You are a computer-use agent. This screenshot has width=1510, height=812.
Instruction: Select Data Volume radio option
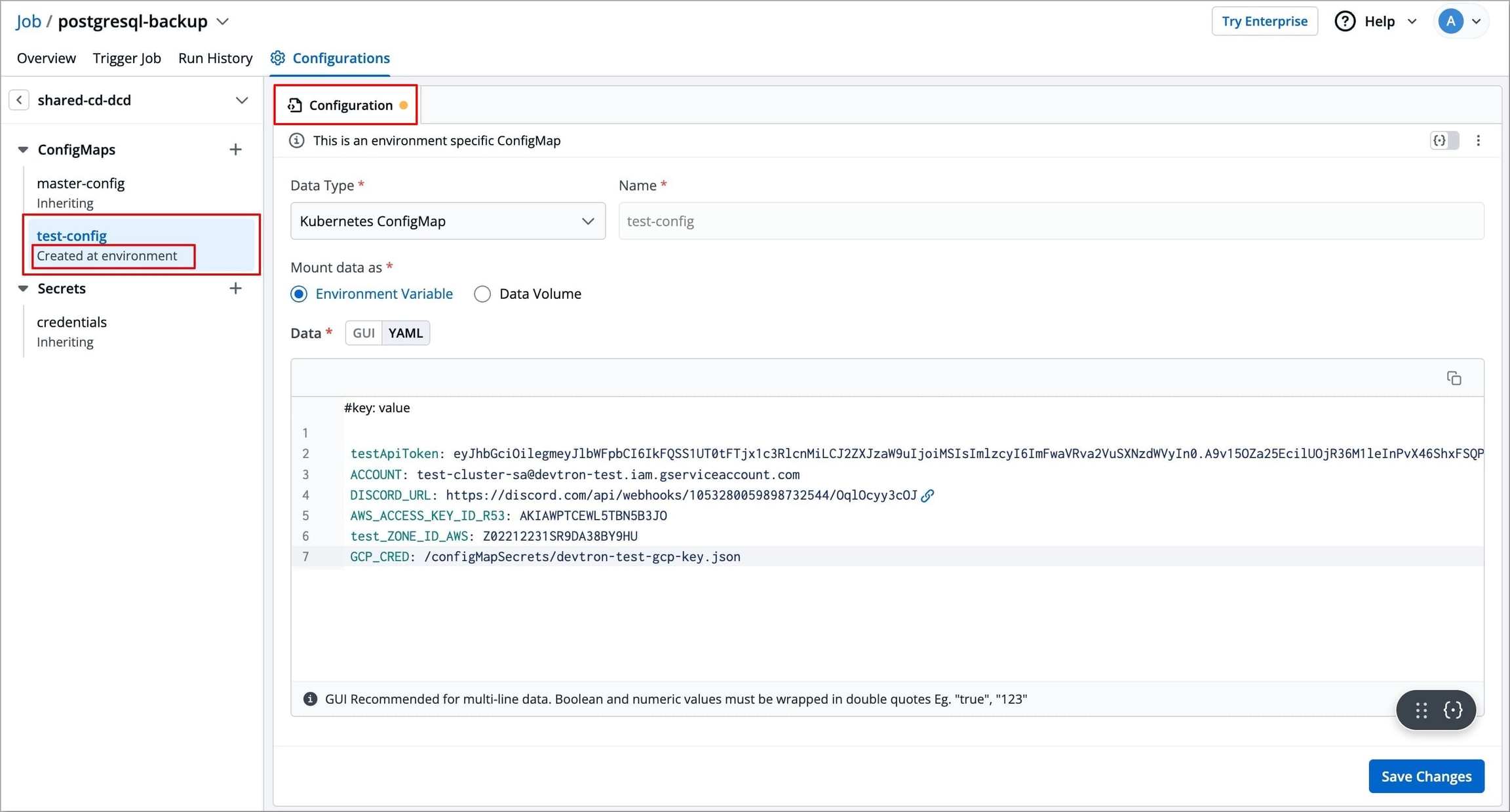click(x=482, y=294)
